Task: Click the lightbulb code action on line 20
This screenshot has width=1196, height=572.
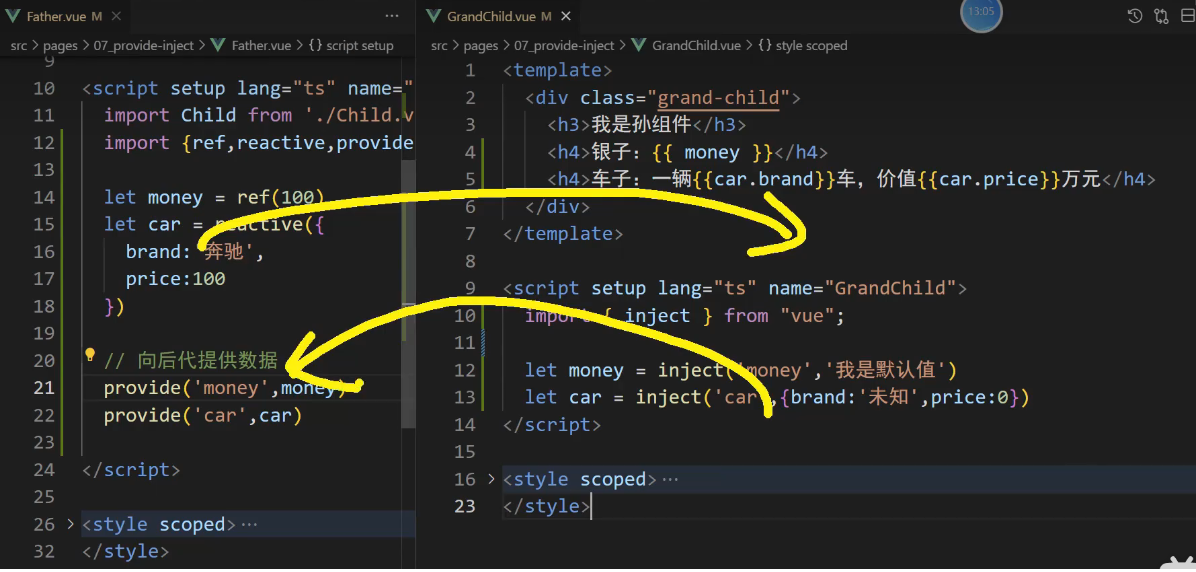Action: click(x=89, y=355)
